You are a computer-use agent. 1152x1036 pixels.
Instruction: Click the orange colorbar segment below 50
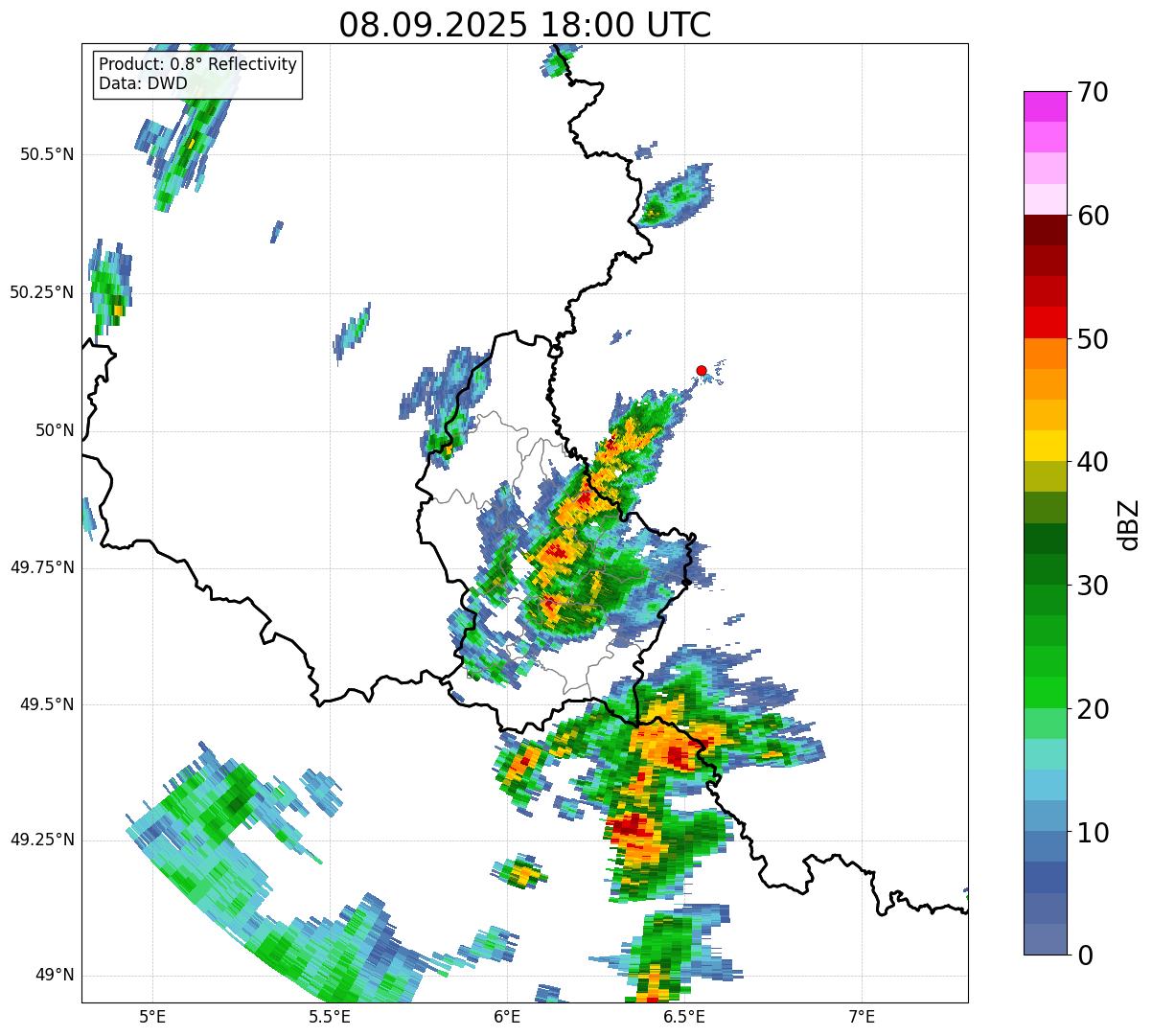click(x=1046, y=354)
